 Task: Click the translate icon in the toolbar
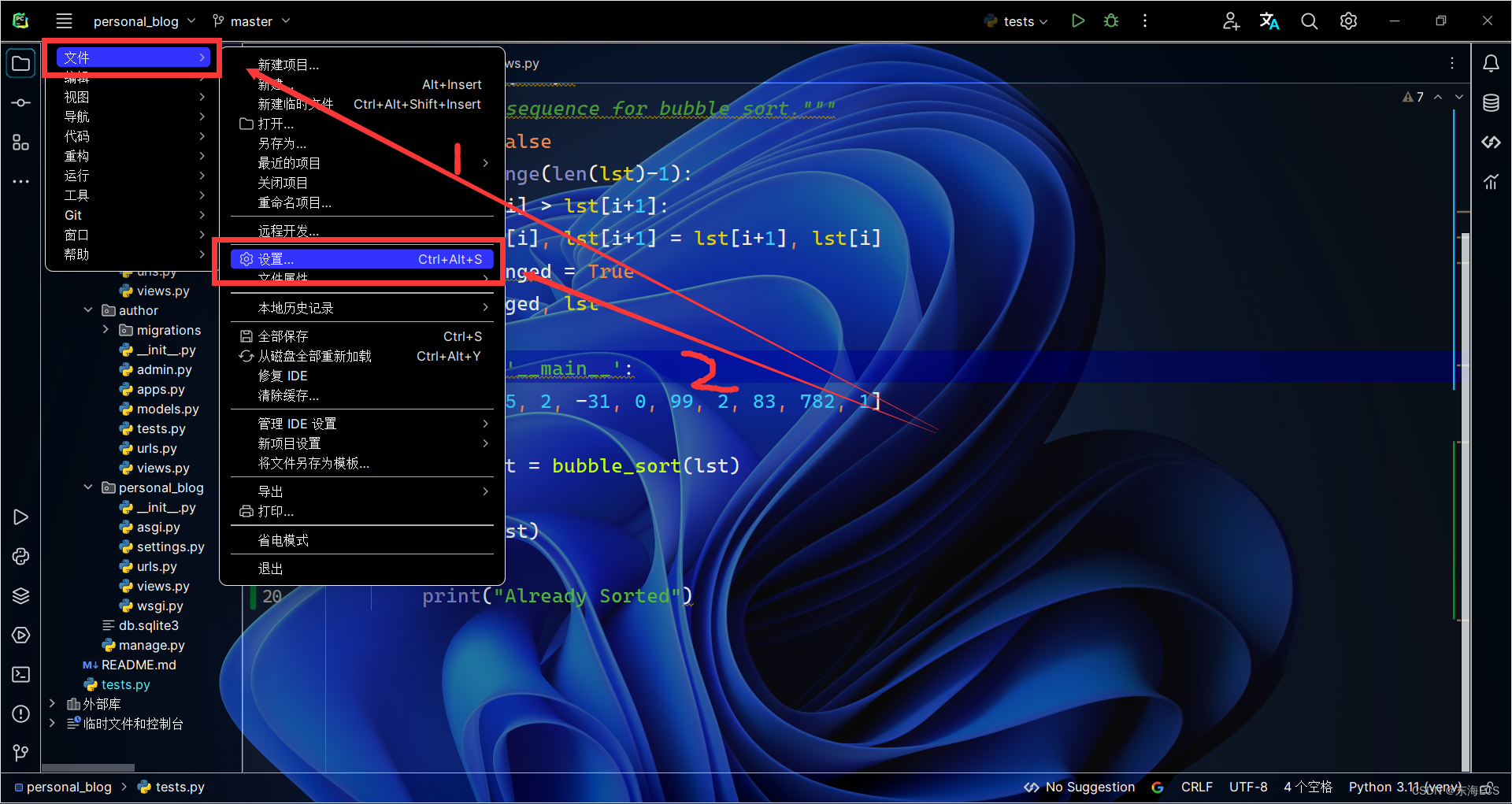click(x=1269, y=21)
